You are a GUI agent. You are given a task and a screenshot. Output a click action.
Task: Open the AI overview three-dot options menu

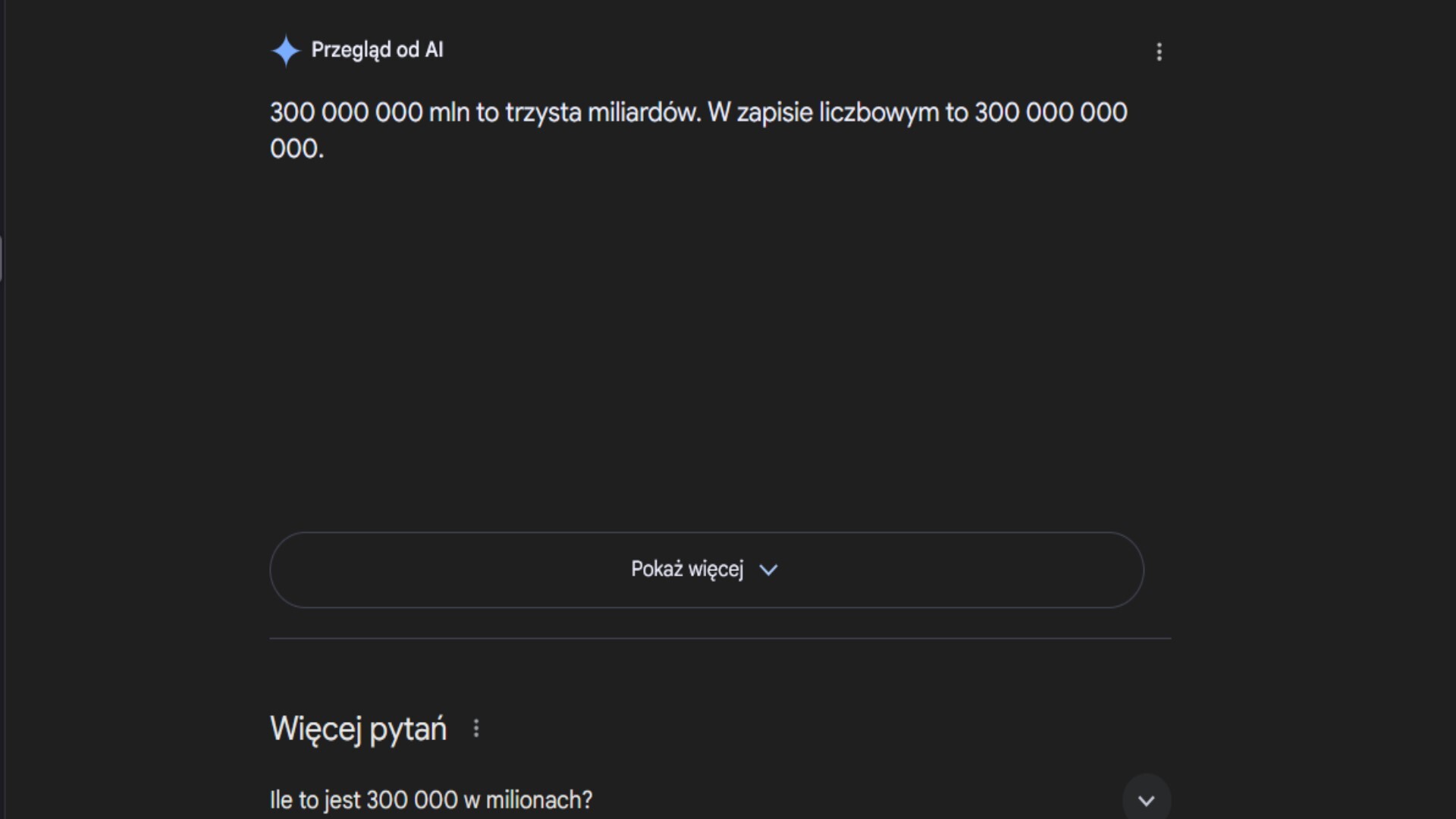[x=1159, y=52]
